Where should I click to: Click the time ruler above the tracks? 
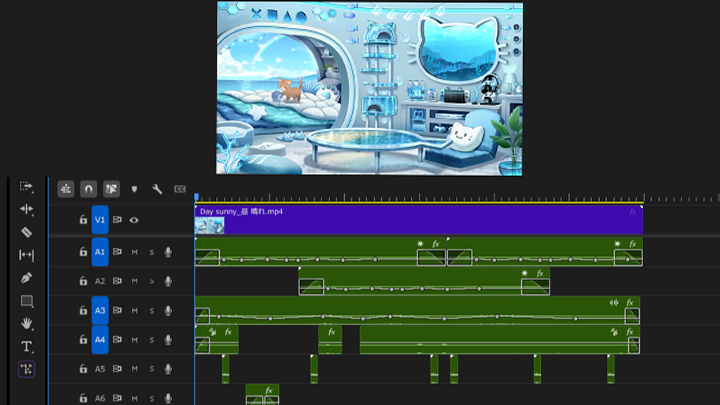pyautogui.click(x=457, y=197)
